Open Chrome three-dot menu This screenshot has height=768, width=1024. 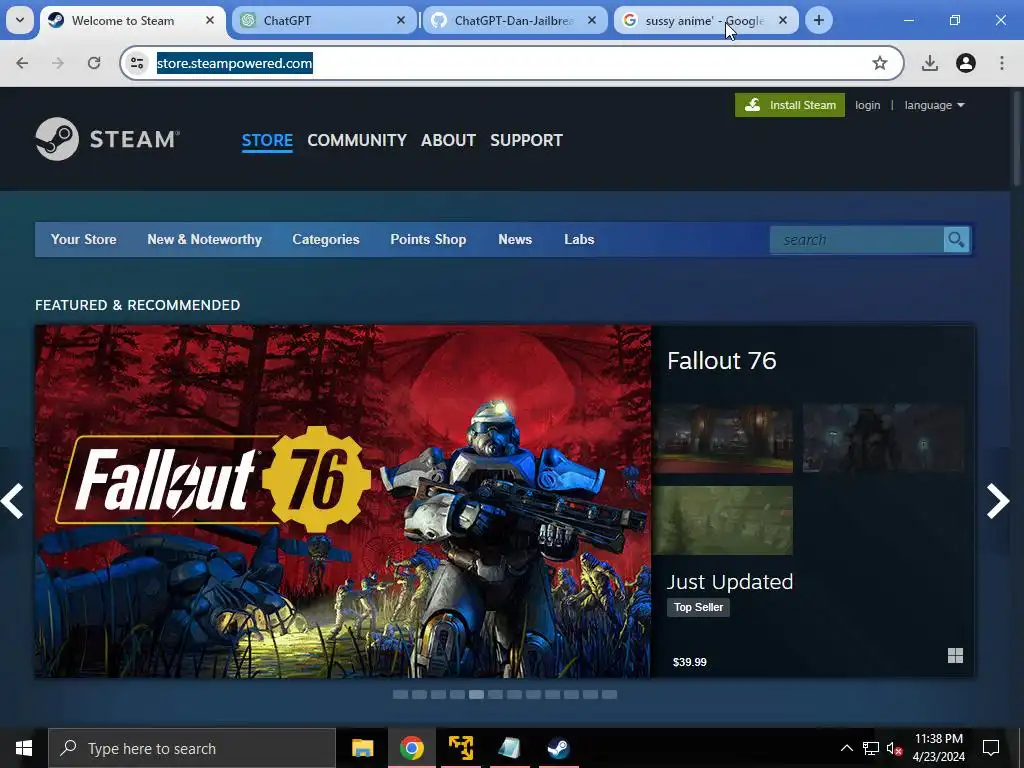click(1002, 63)
